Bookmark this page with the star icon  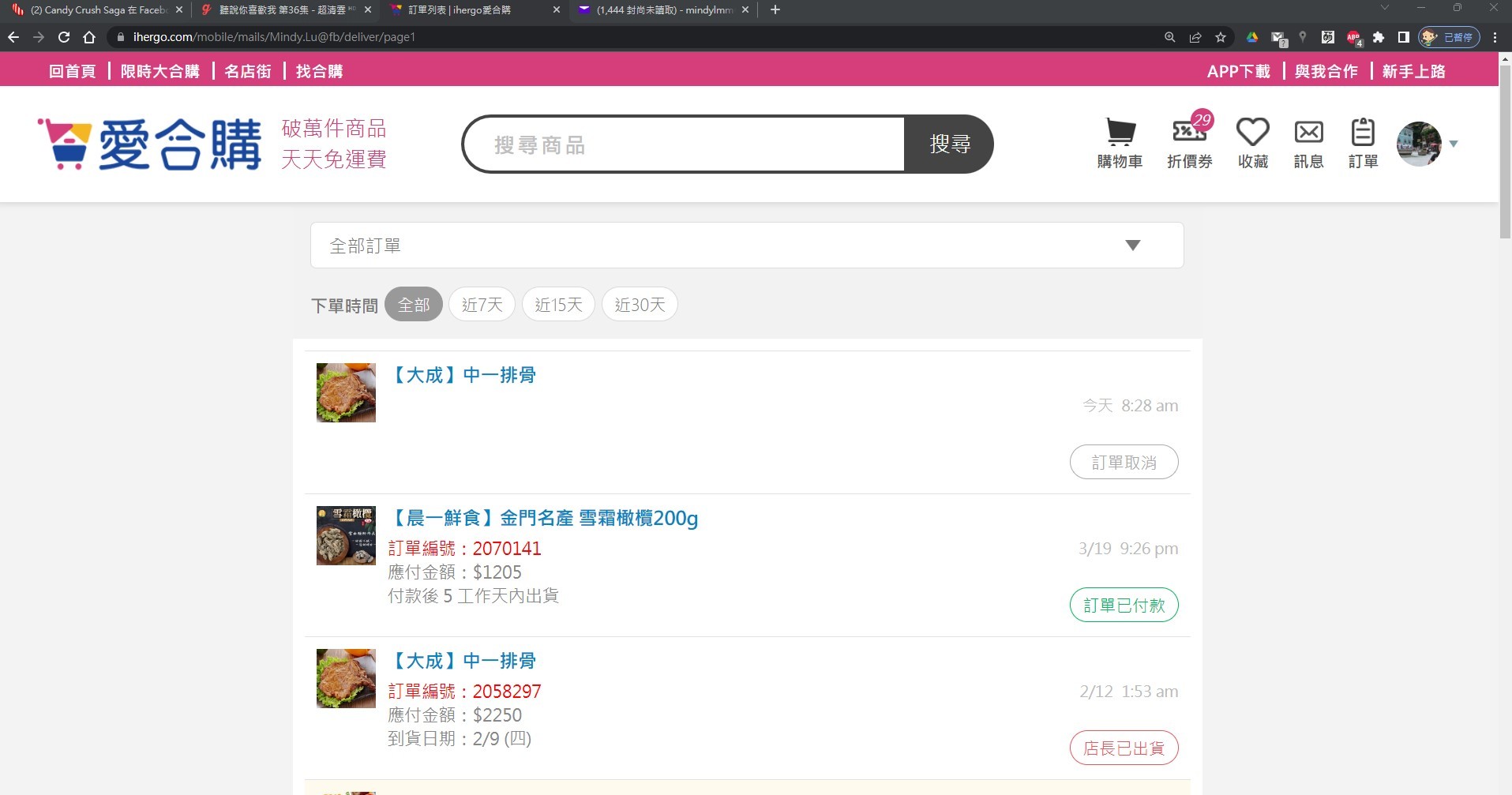(x=1221, y=37)
